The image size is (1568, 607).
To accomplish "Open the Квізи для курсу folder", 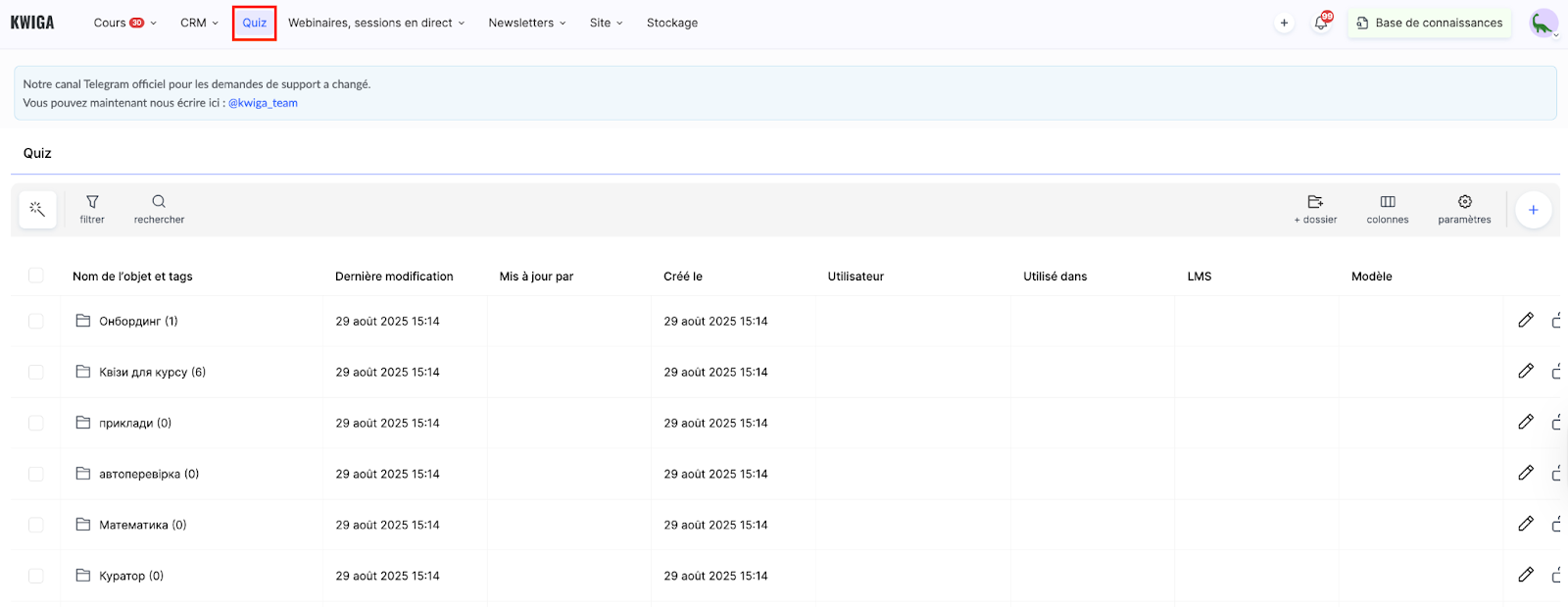I will click(x=152, y=372).
